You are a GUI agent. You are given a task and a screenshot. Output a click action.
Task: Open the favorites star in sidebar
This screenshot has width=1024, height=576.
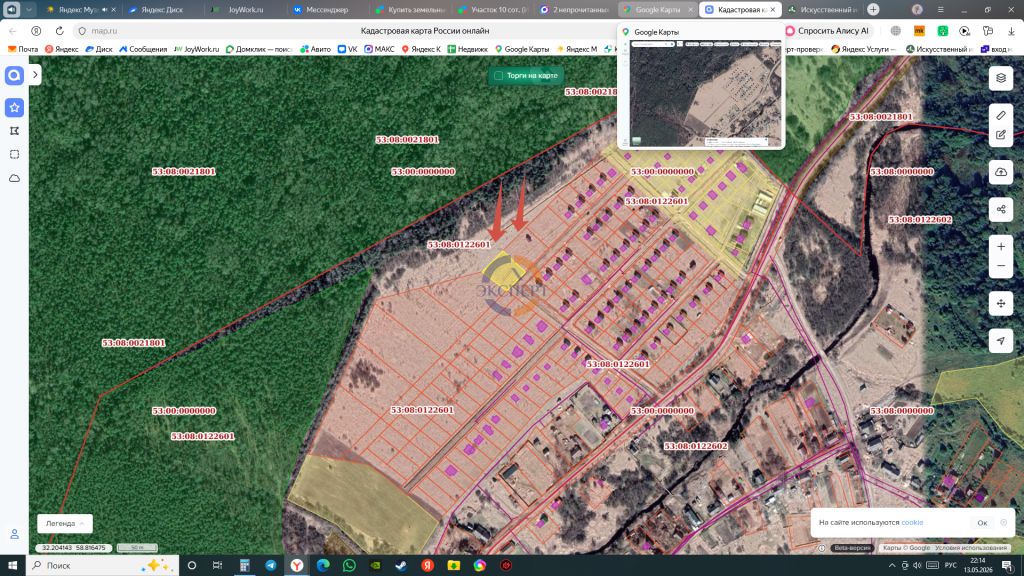tap(14, 107)
